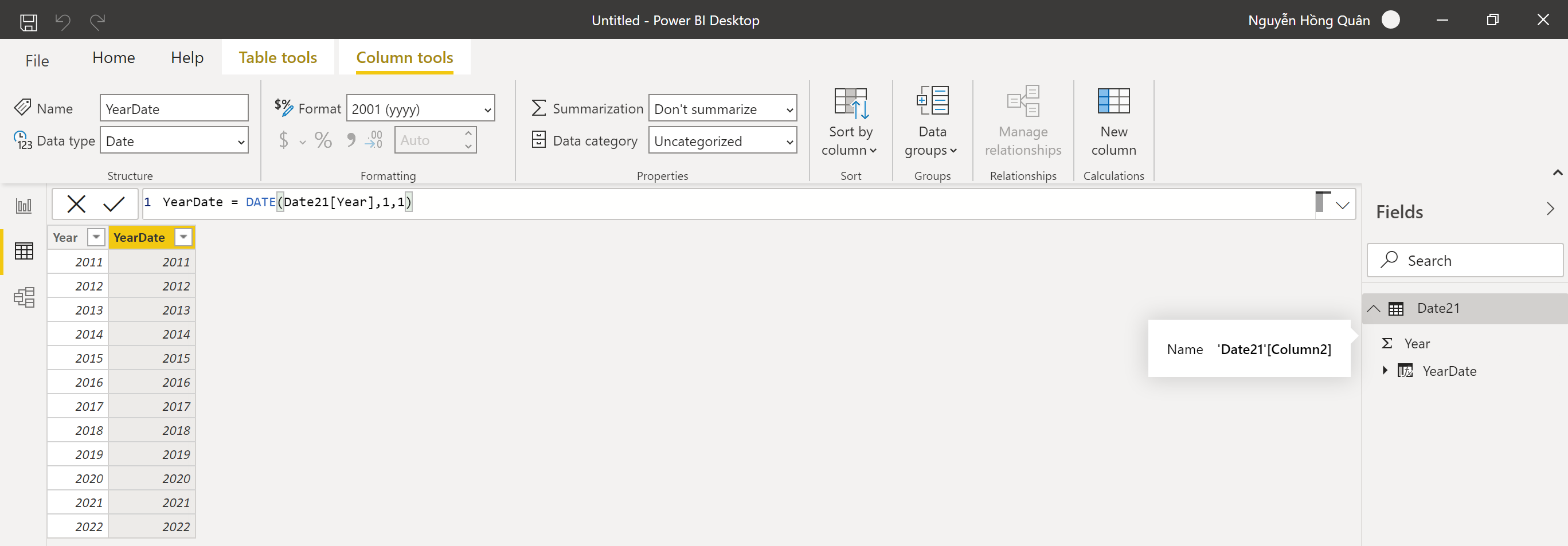Click the 2011 cell in Year column
This screenshot has width=1568, height=546.
78,262
